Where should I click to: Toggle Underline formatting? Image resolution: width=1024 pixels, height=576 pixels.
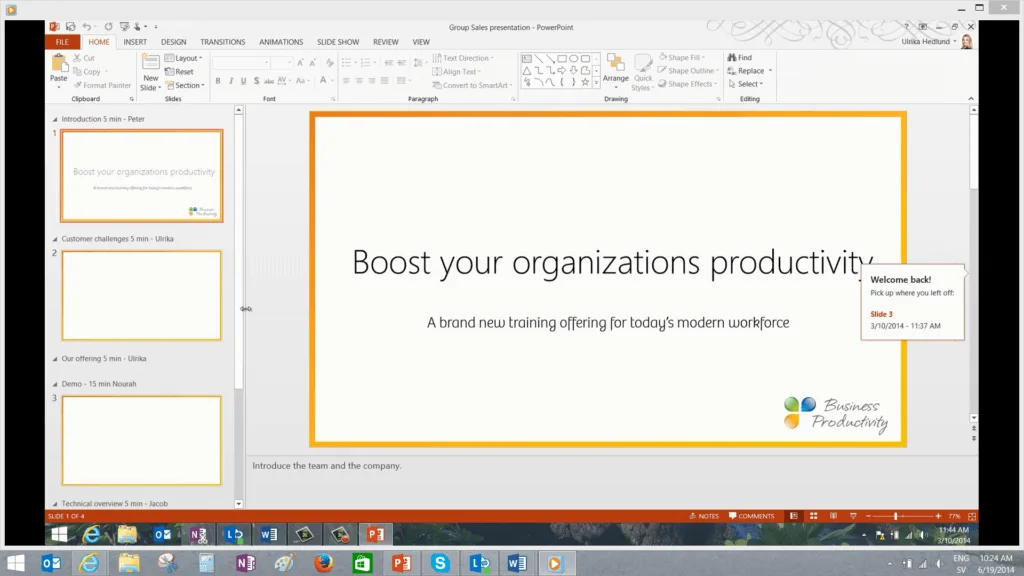pos(244,81)
